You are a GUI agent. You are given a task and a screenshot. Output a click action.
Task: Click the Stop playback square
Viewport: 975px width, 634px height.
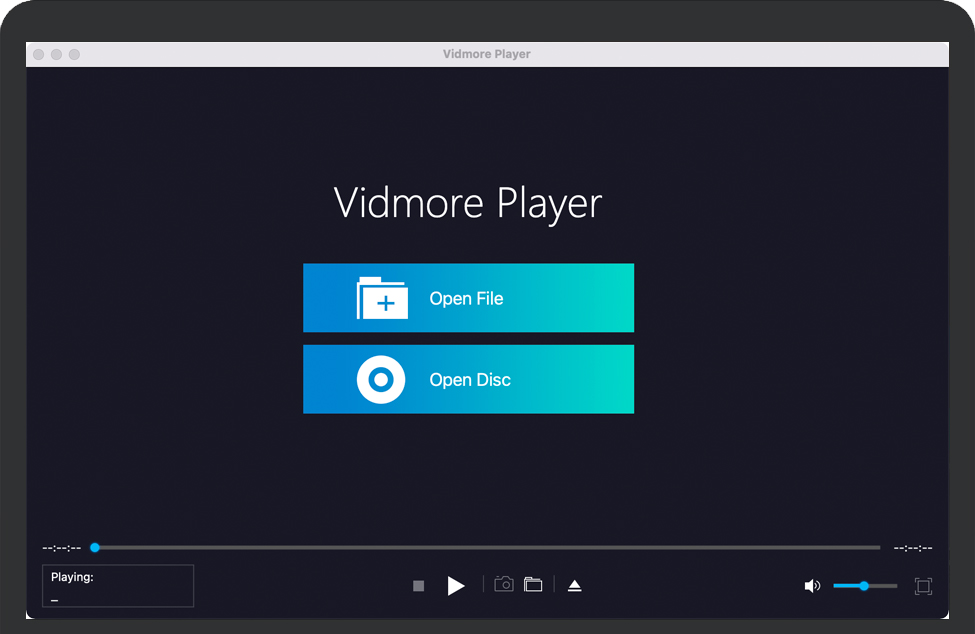[419, 586]
